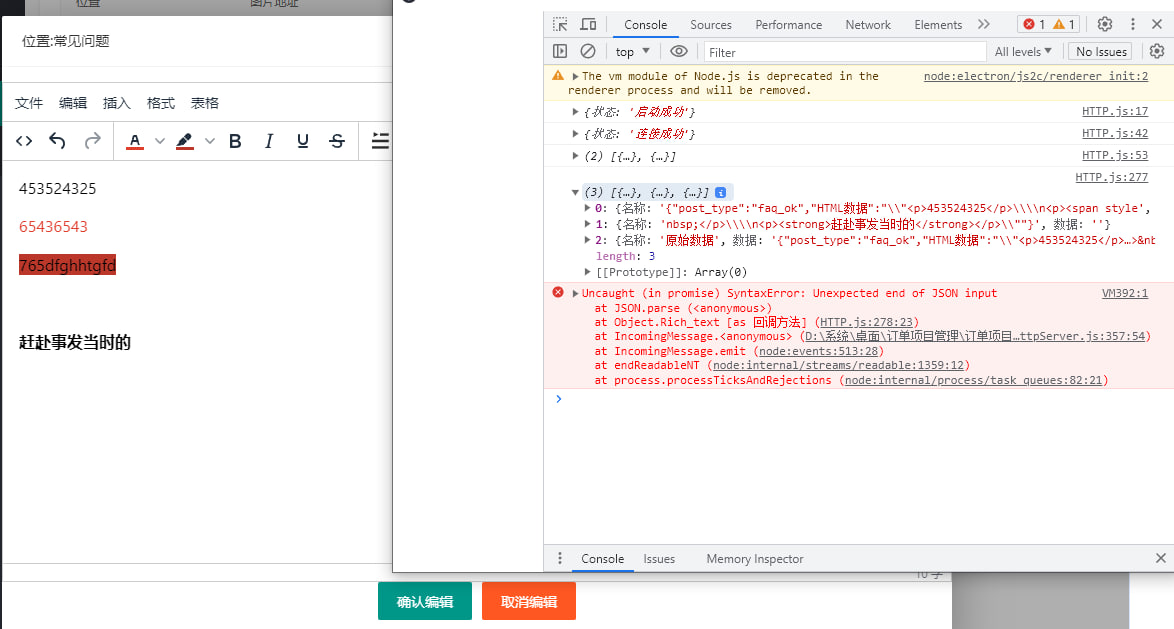The image size is (1174, 629).
Task: Open the 插入 menu
Action: (117, 103)
